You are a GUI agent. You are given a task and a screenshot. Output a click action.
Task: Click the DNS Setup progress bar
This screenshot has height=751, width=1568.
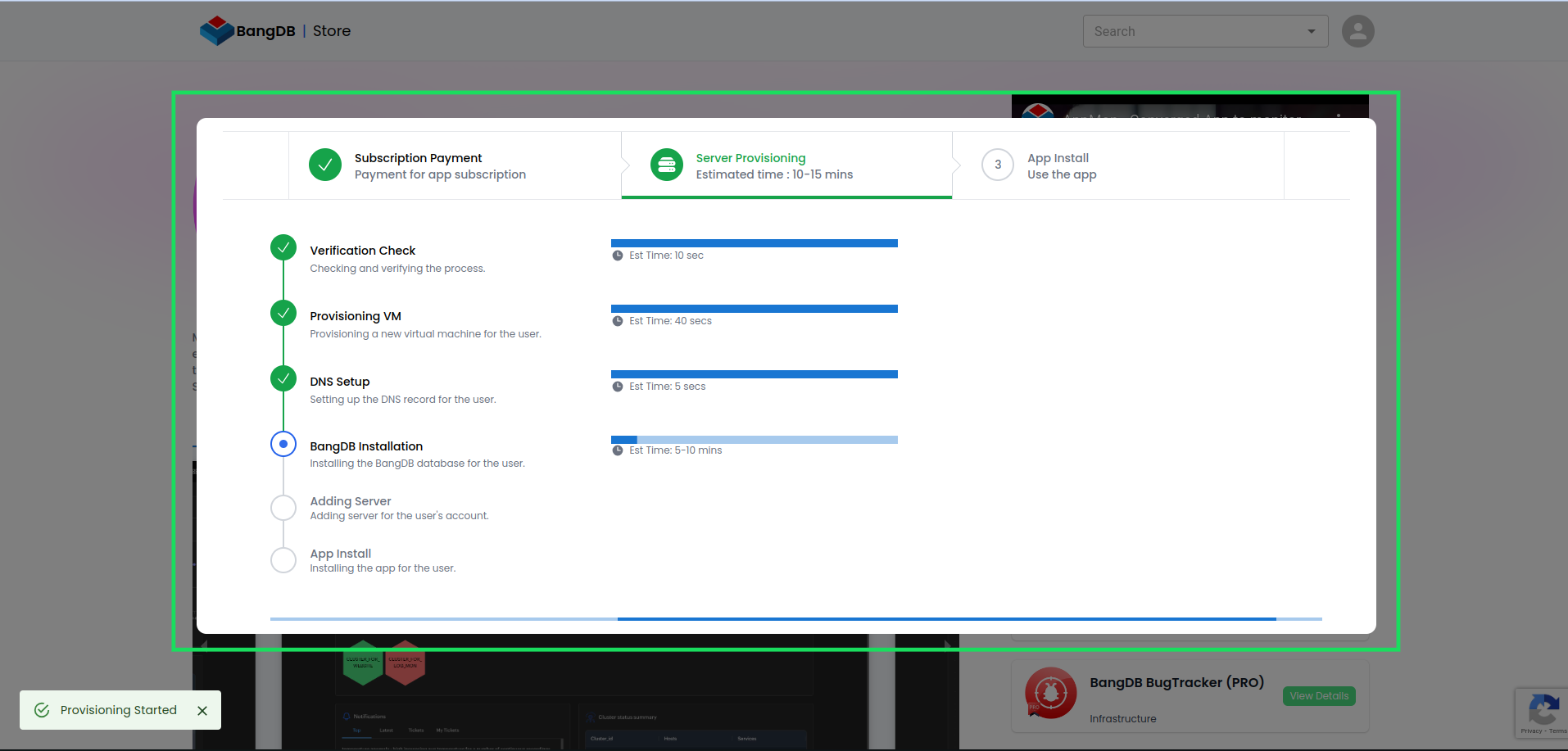pos(755,374)
